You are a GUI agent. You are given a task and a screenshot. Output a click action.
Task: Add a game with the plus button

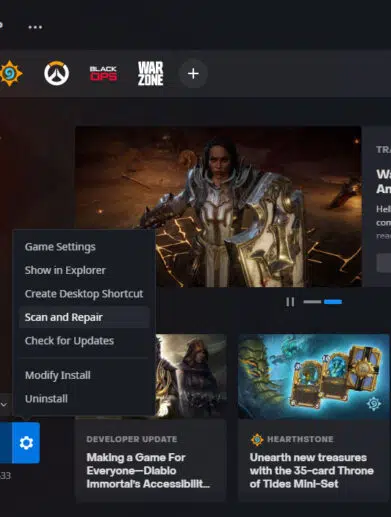(x=193, y=73)
